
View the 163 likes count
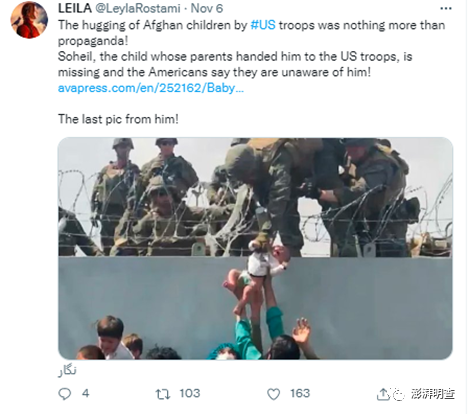click(300, 393)
